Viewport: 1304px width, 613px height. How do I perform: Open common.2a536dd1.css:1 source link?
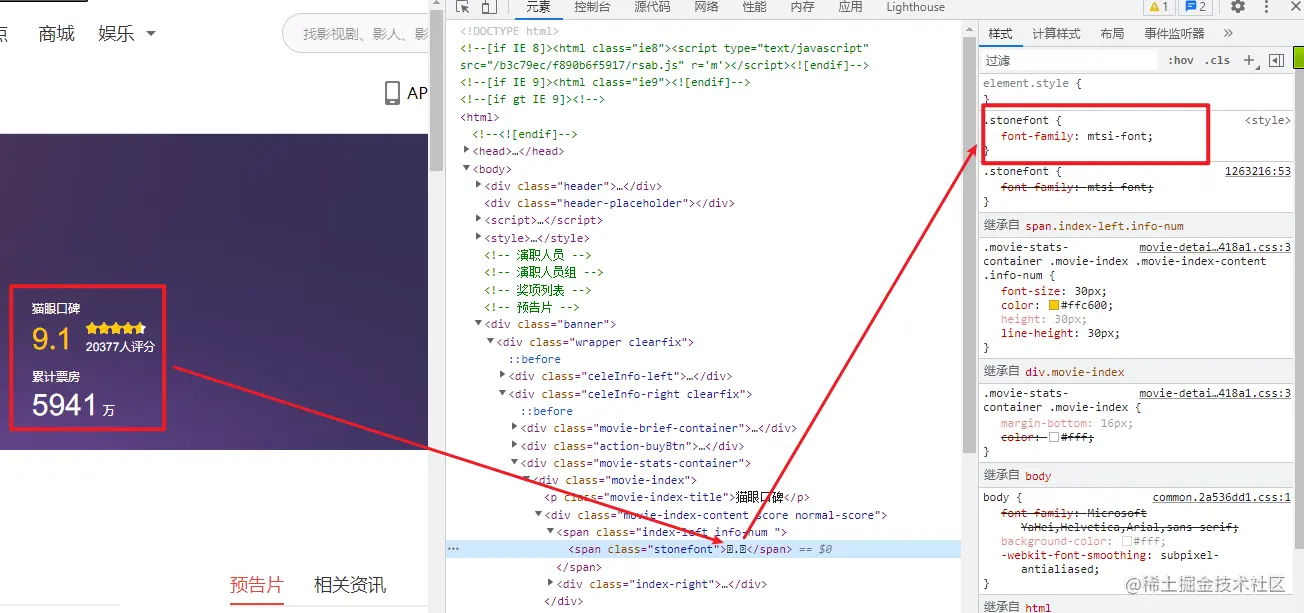pyautogui.click(x=1222, y=497)
